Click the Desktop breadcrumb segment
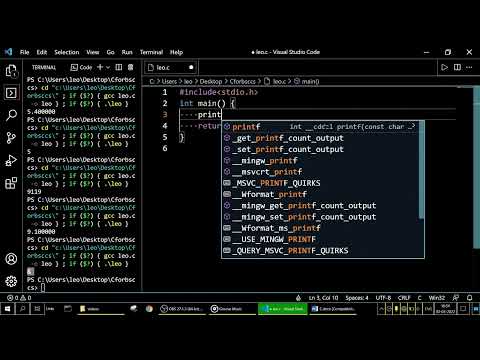480x360 pixels. 211,81
